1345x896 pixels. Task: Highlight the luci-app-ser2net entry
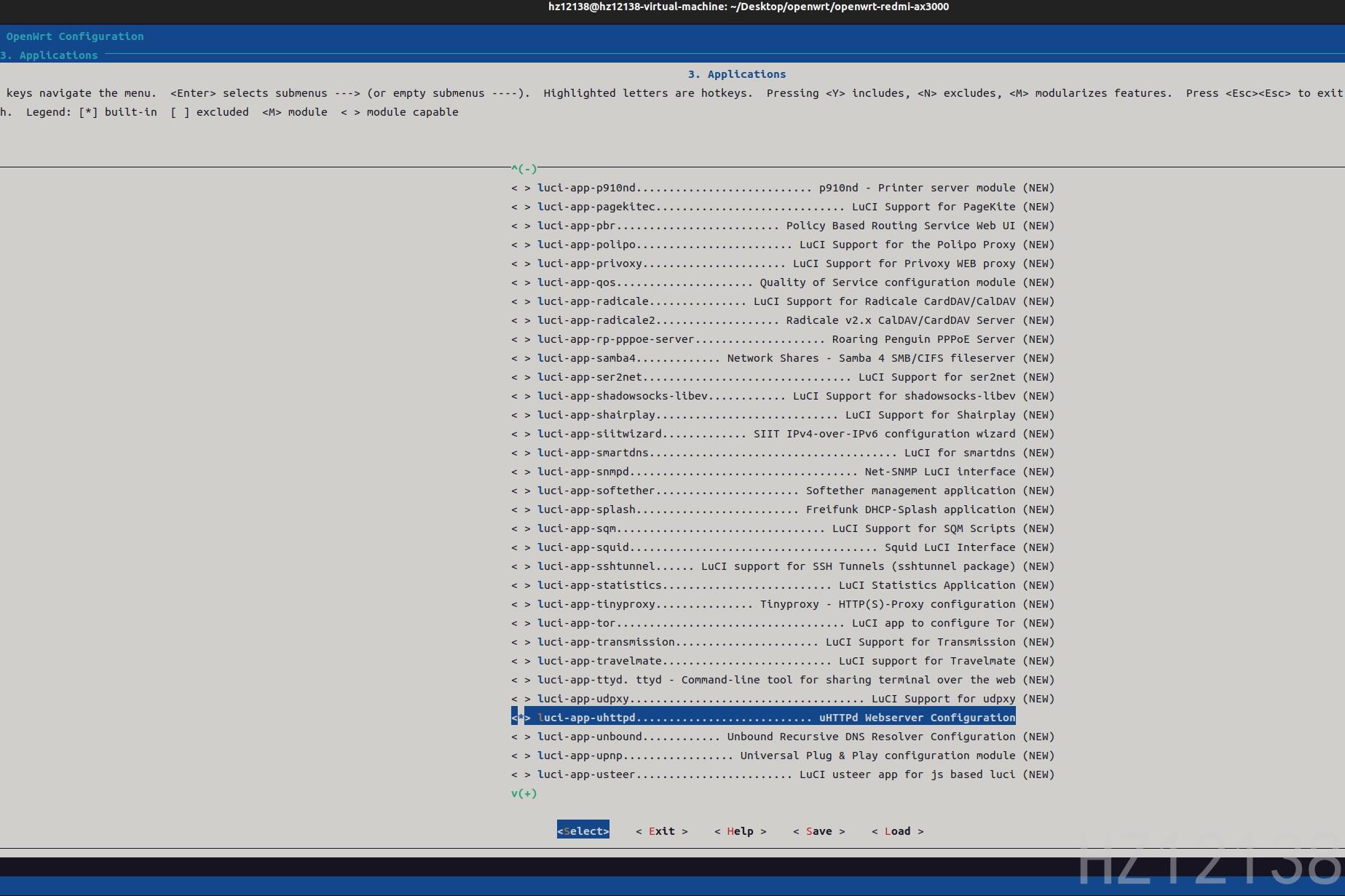[783, 377]
